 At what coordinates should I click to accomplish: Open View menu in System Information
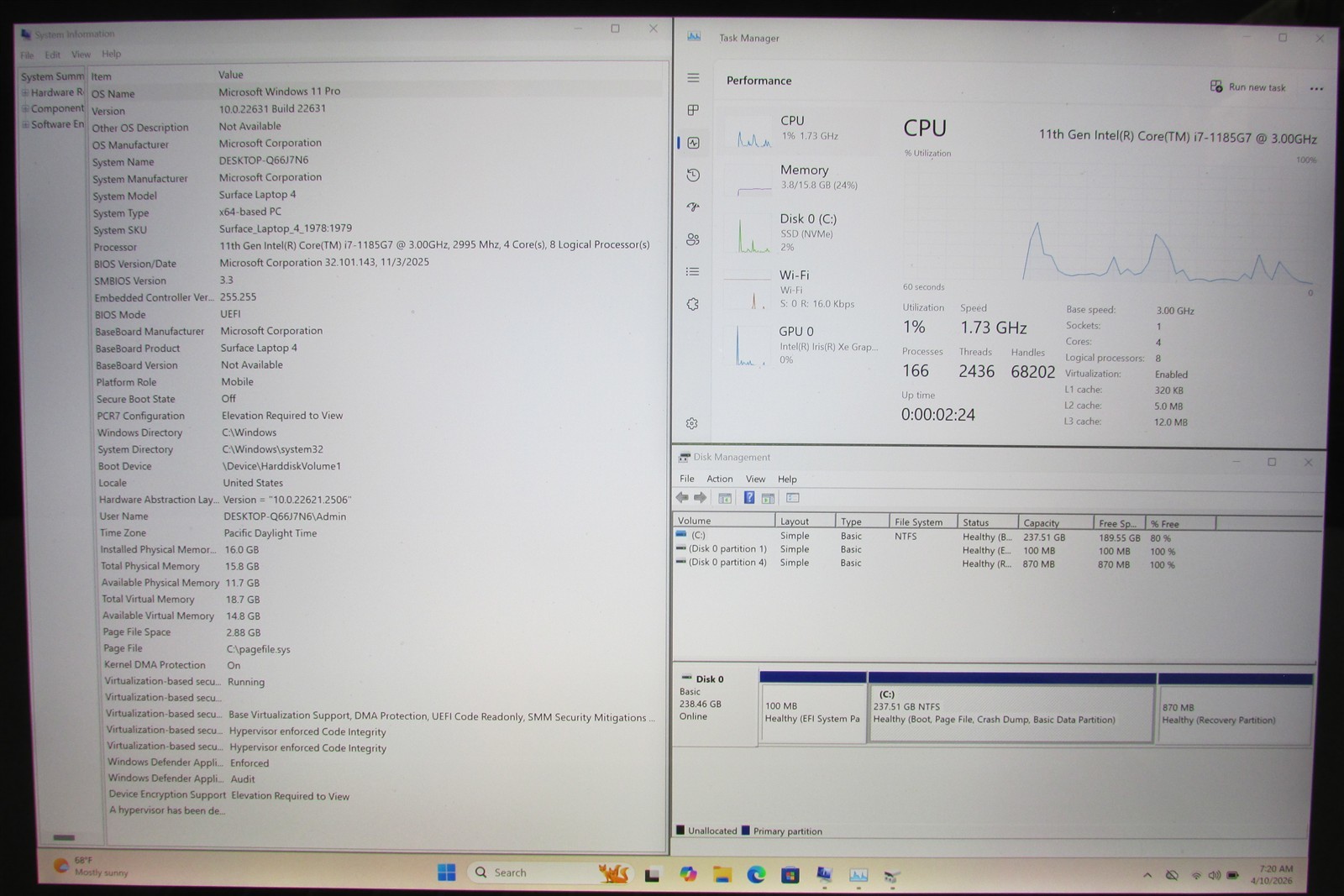click(x=81, y=55)
